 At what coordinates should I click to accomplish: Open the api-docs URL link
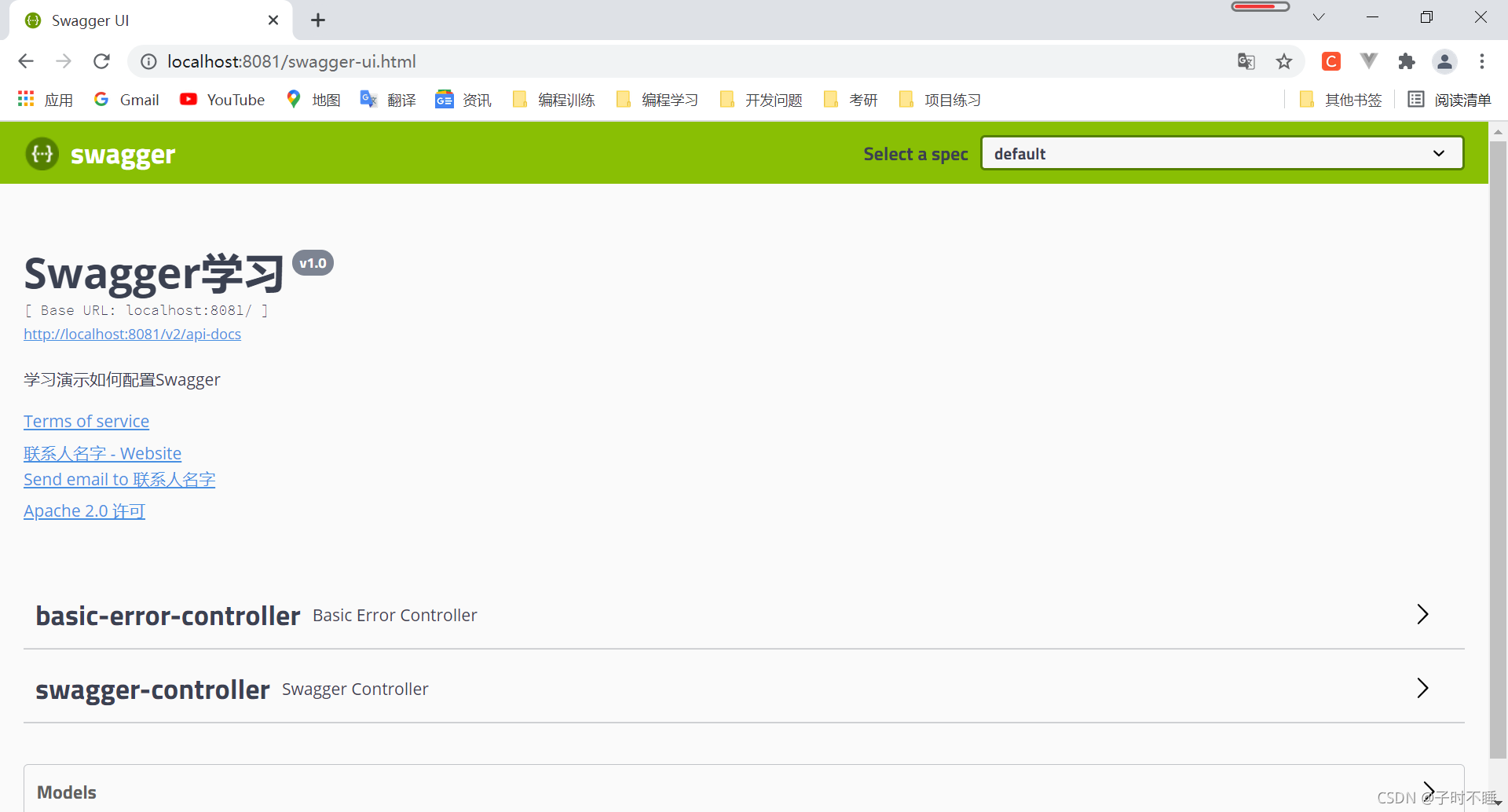tap(132, 334)
